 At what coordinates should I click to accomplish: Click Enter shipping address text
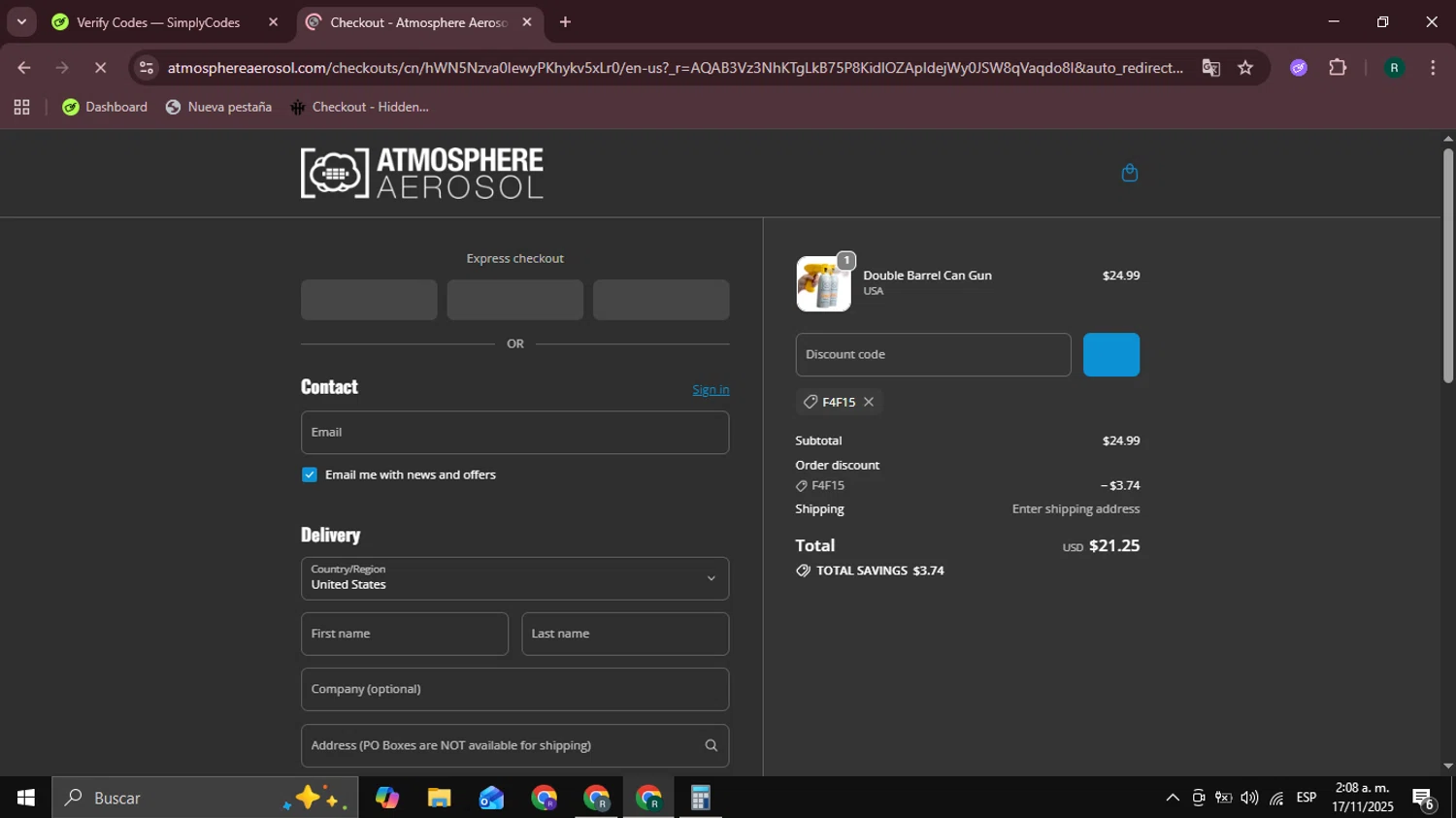1075,509
